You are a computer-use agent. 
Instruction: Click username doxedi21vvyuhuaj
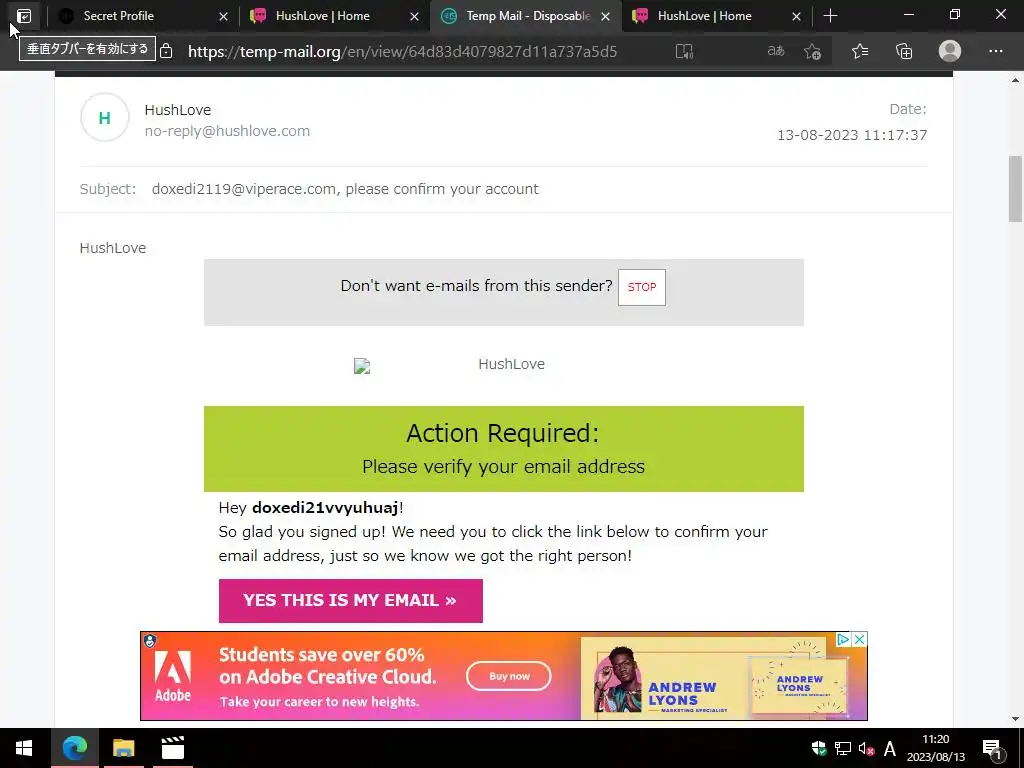[x=325, y=507]
